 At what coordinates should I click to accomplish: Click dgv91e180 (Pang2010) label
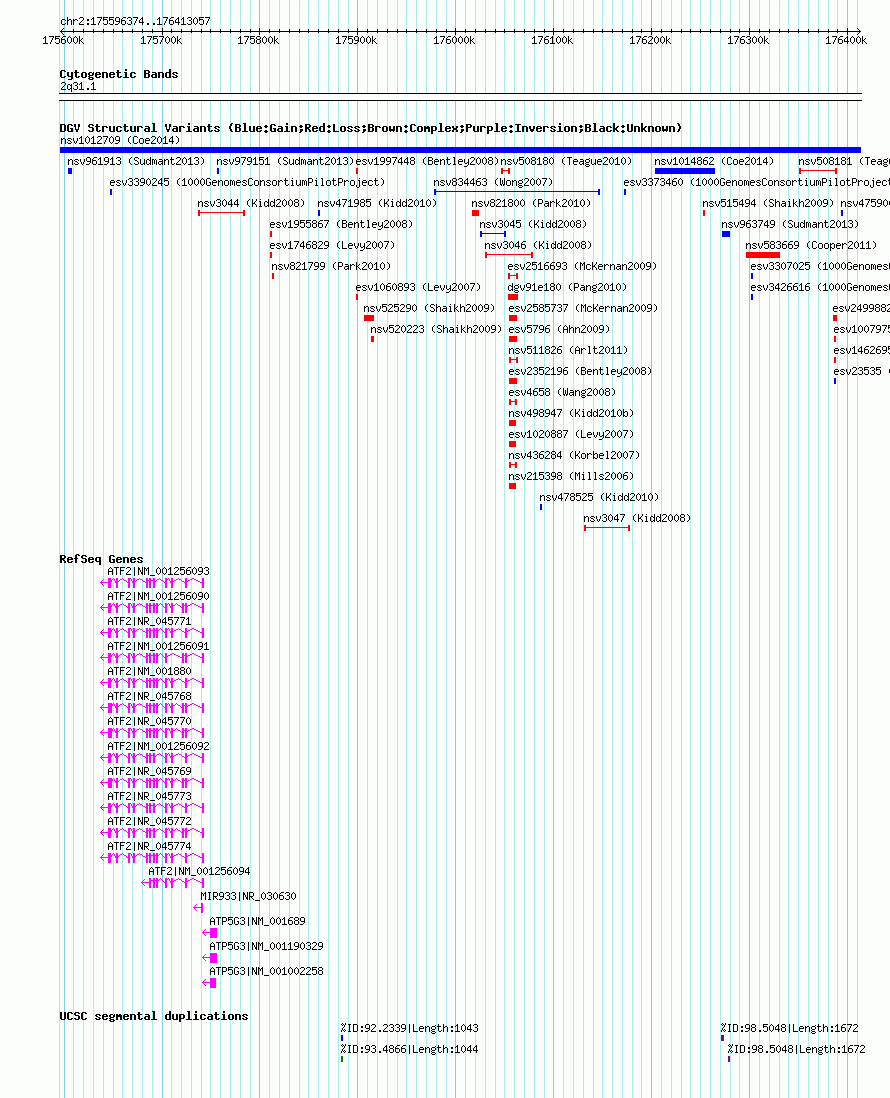pyautogui.click(x=567, y=287)
